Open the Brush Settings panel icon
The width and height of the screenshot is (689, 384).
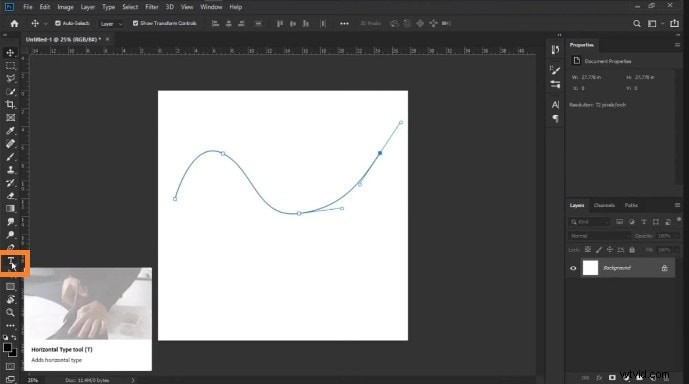[x=555, y=70]
